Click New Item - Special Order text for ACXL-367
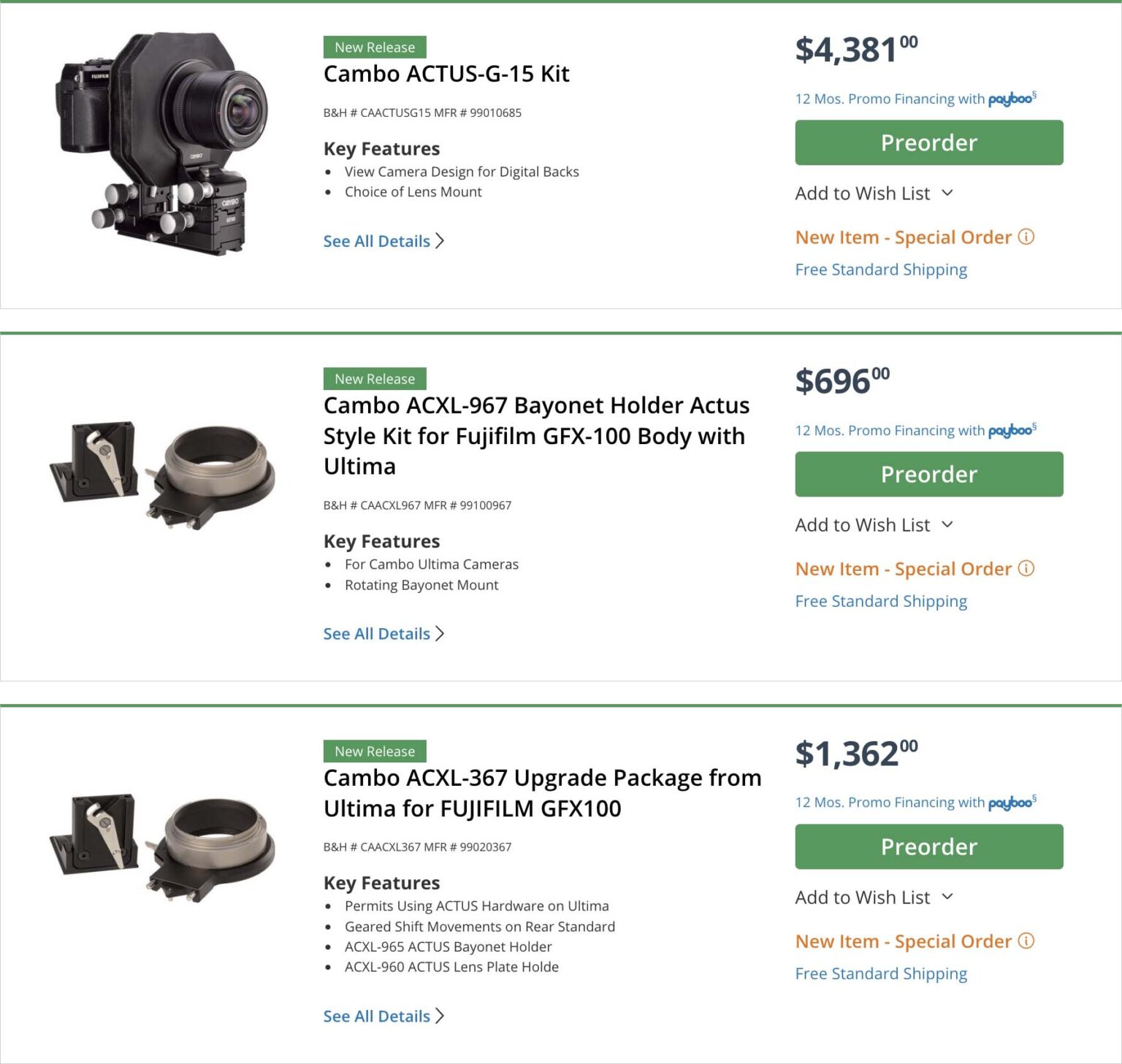Screen dimensions: 1122x1064 903,941
